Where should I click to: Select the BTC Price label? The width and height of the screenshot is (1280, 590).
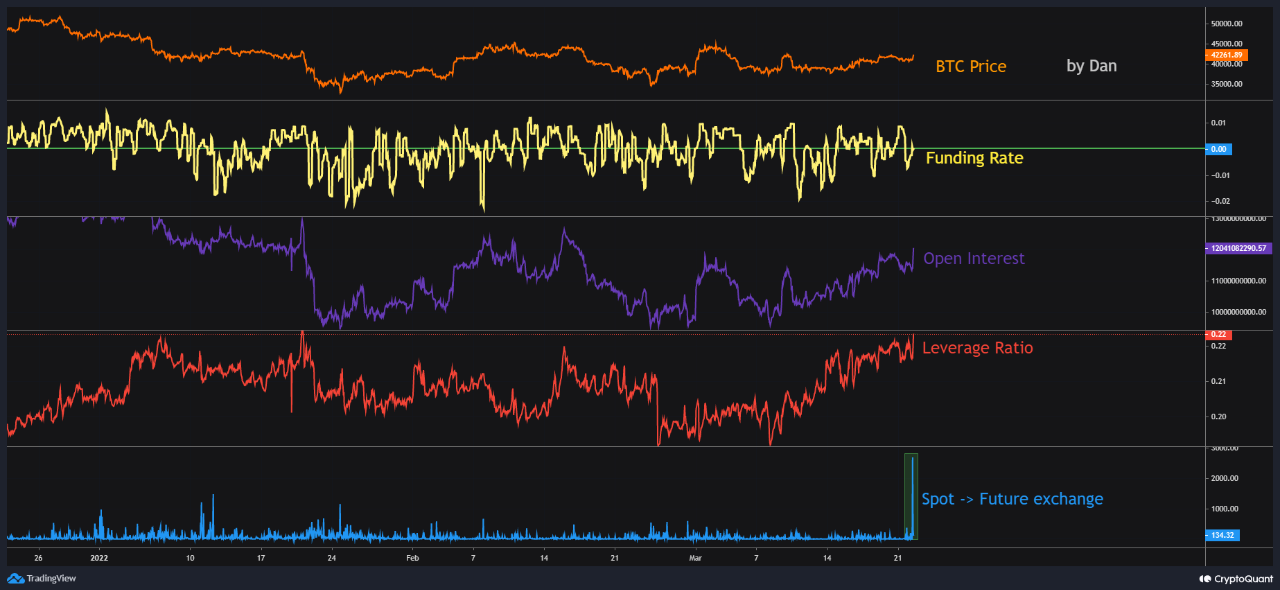coord(970,67)
